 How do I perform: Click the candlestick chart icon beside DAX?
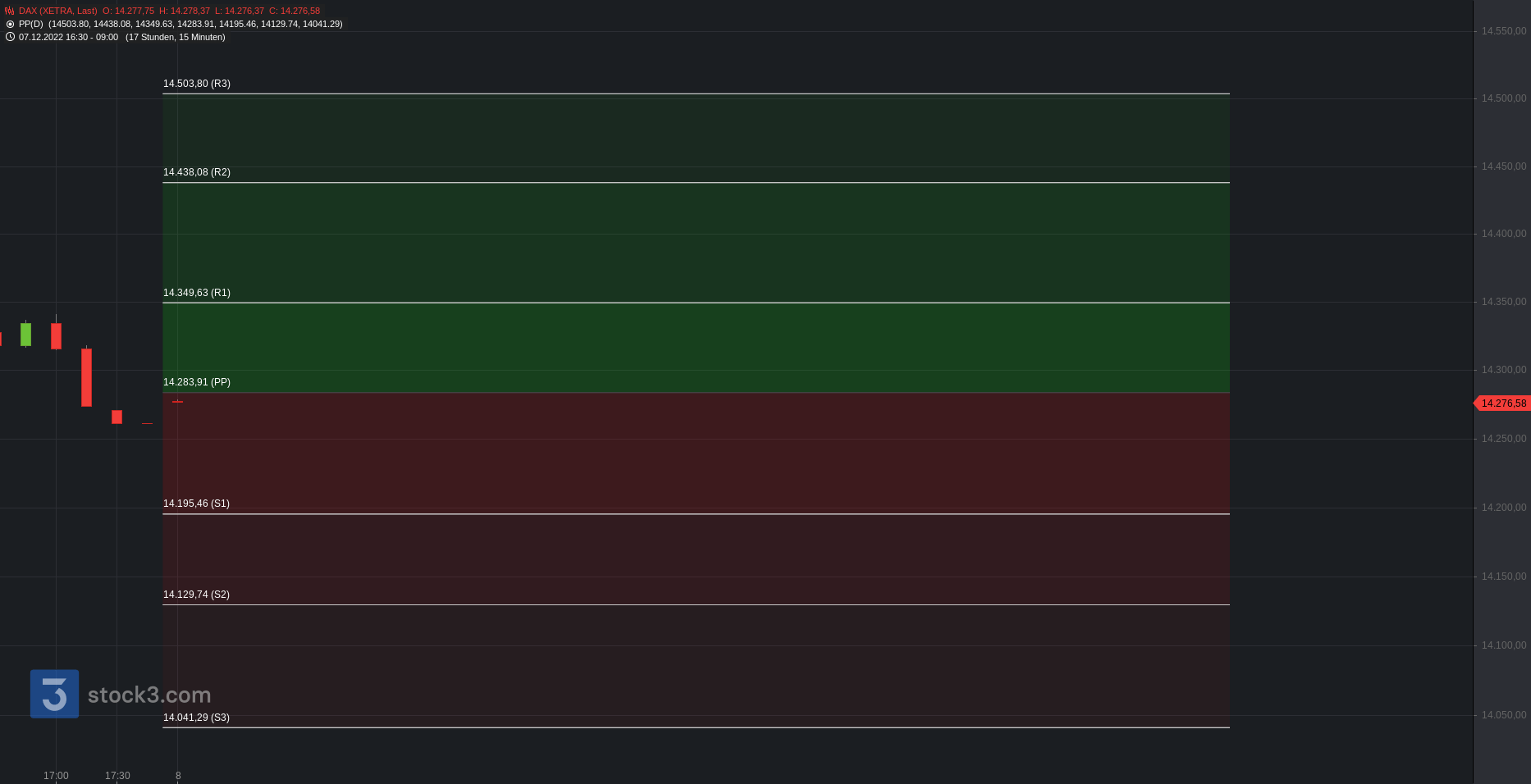[10, 11]
